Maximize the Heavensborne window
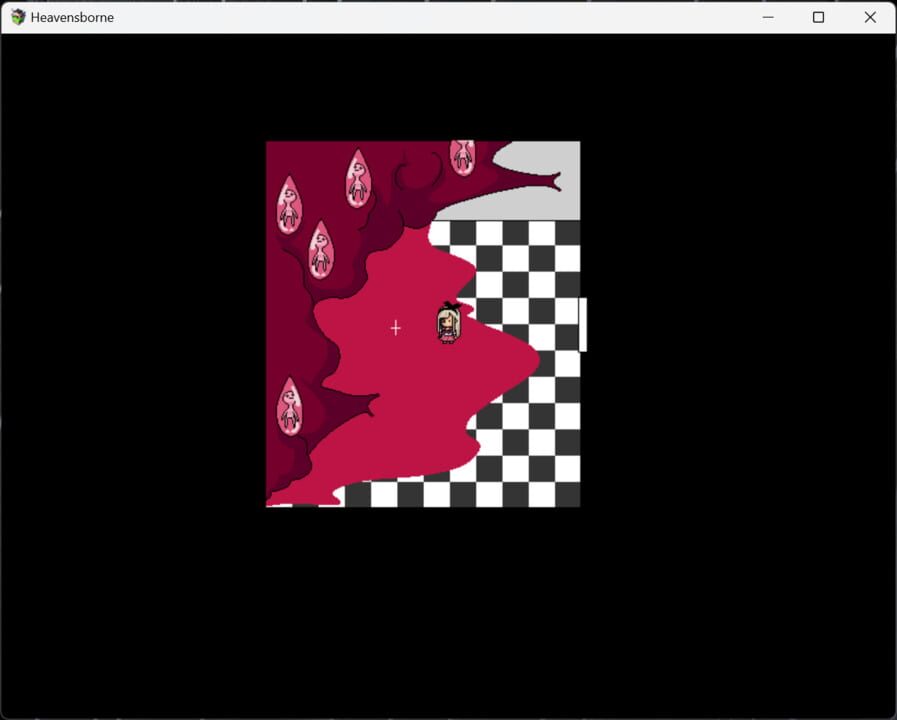The width and height of the screenshot is (897, 720). (819, 17)
